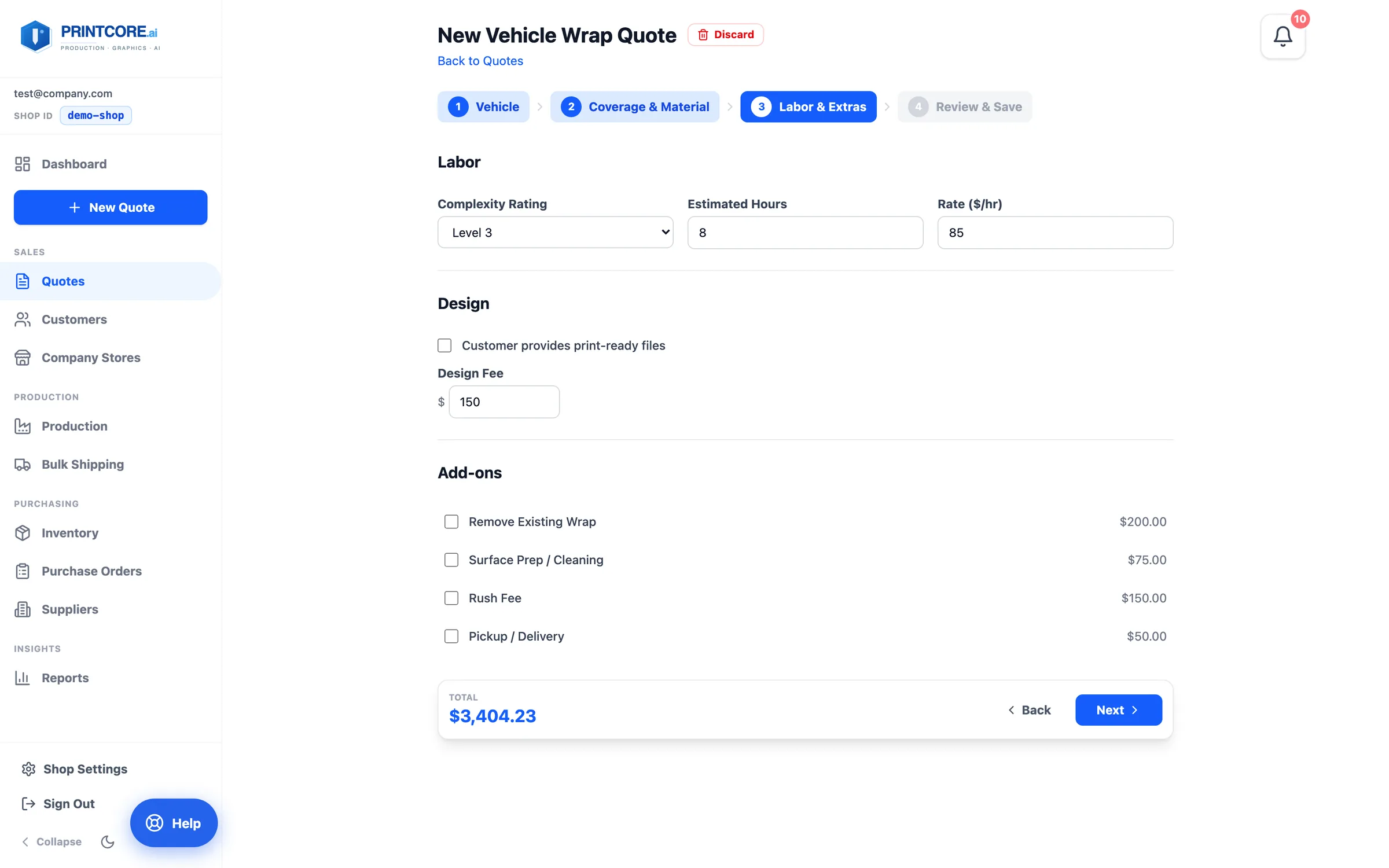Viewport: 1389px width, 868px height.
Task: Focus the Estimated Hours field
Action: 805,233
